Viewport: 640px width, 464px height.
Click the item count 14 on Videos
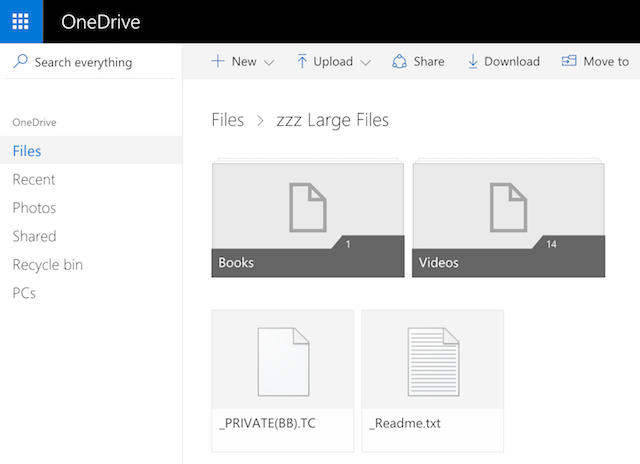click(551, 244)
